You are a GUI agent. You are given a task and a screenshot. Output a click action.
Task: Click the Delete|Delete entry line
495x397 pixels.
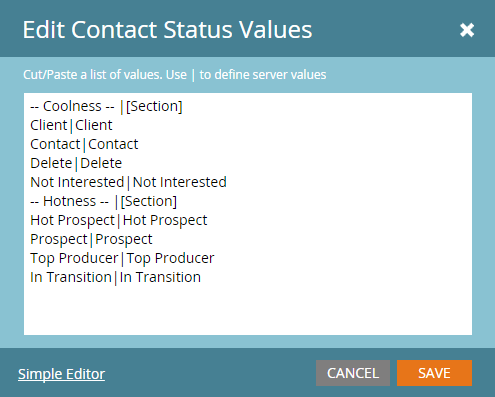[x=76, y=163]
